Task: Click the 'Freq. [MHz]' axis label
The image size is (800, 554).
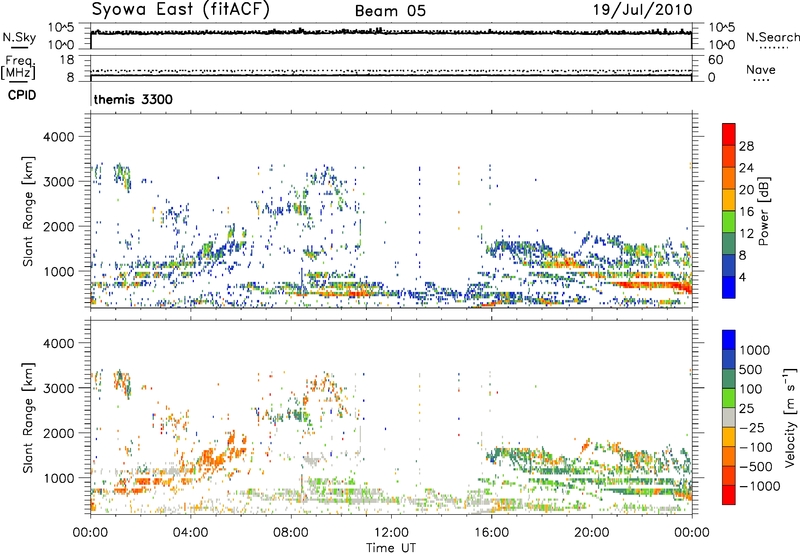Action: (x=18, y=68)
